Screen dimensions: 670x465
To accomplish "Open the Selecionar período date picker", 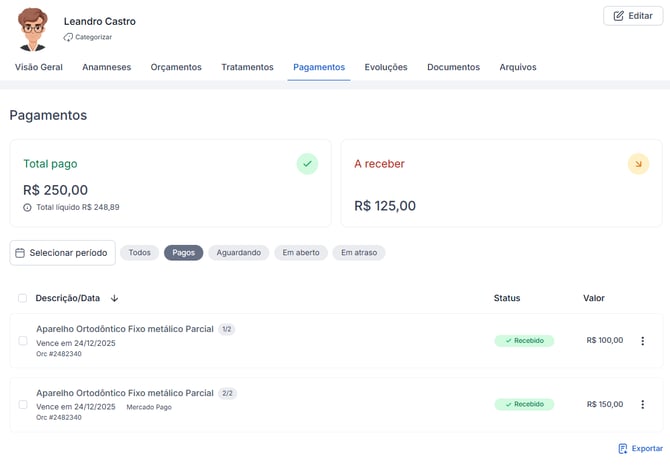I will coord(62,253).
